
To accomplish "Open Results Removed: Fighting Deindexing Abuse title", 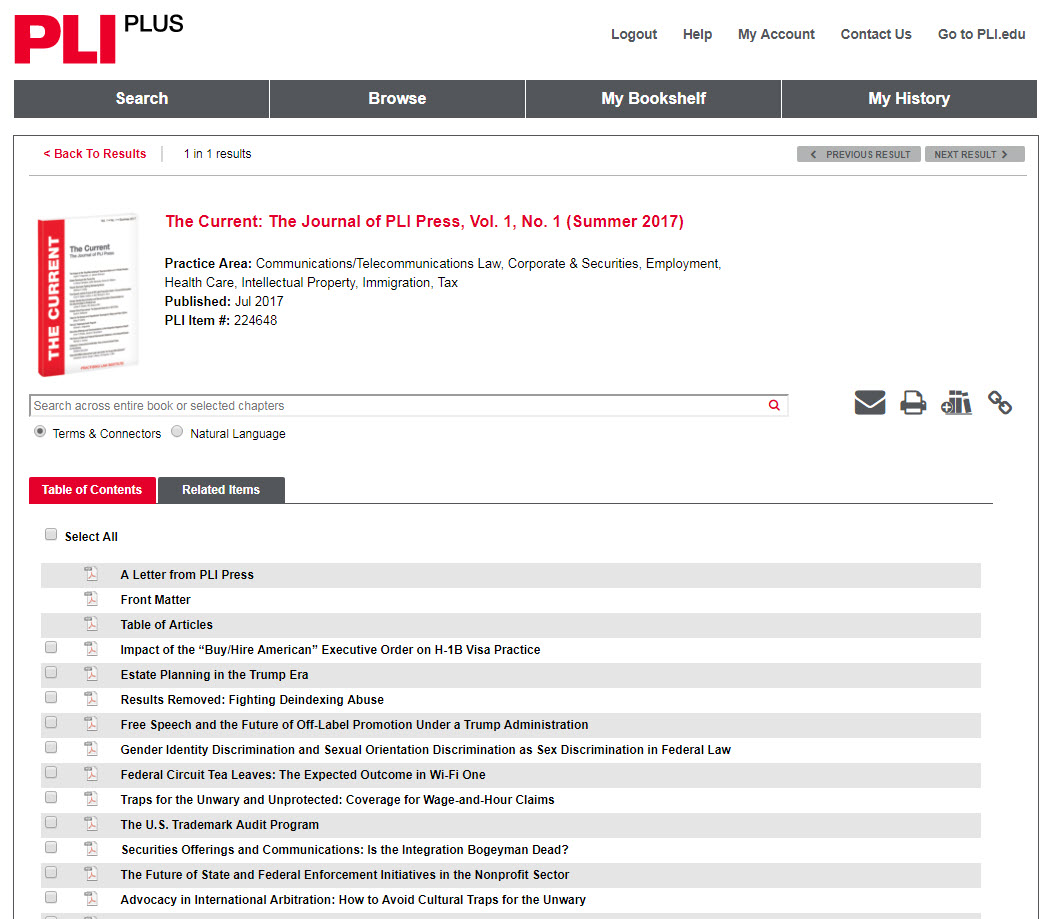I will 252,700.
